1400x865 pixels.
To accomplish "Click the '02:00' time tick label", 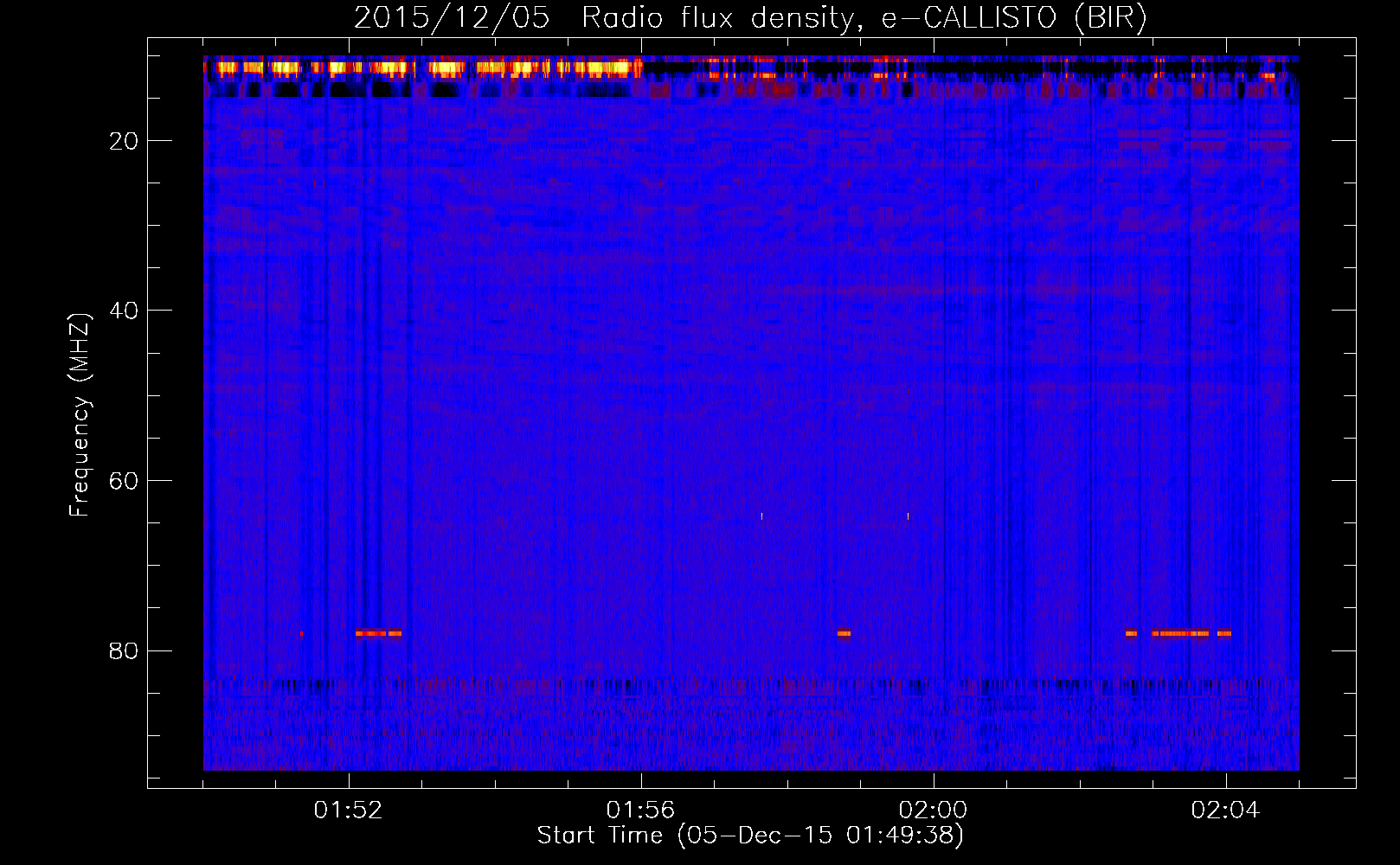I will point(933,811).
